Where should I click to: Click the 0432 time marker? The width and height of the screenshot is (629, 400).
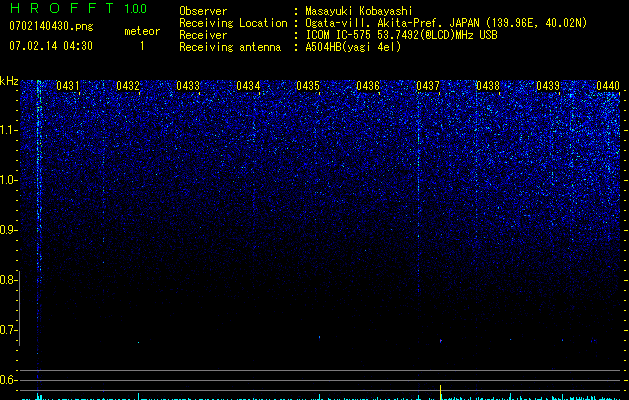128,86
